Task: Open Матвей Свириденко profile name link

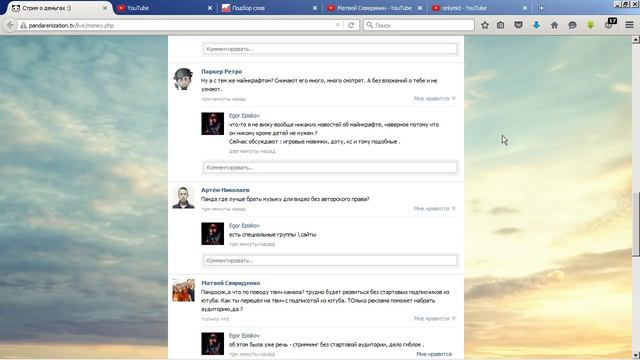Action: click(230, 283)
